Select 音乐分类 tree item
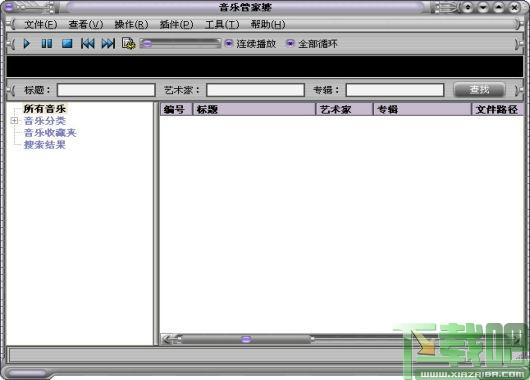530x380 pixels. 45,121
